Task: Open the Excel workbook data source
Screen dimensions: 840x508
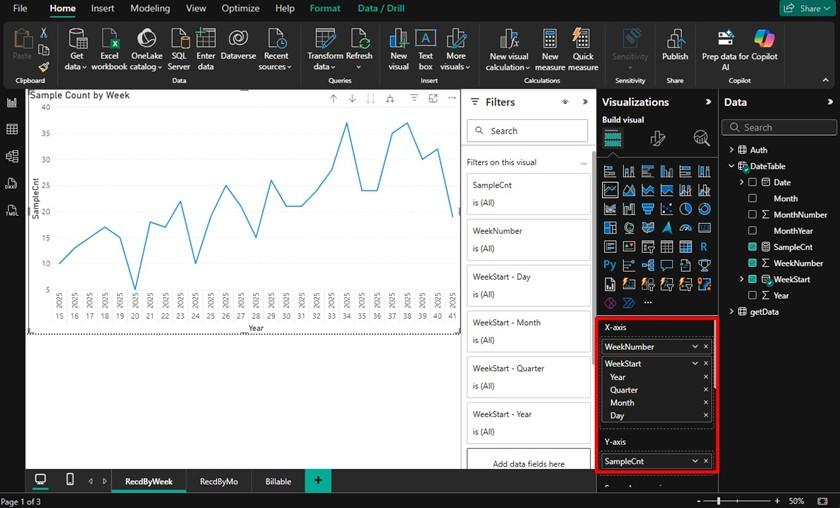Action: [x=110, y=39]
